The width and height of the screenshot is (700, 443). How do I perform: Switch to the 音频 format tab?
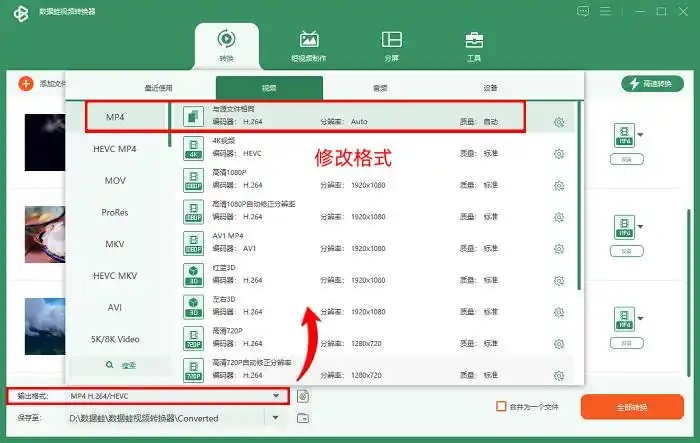click(380, 88)
